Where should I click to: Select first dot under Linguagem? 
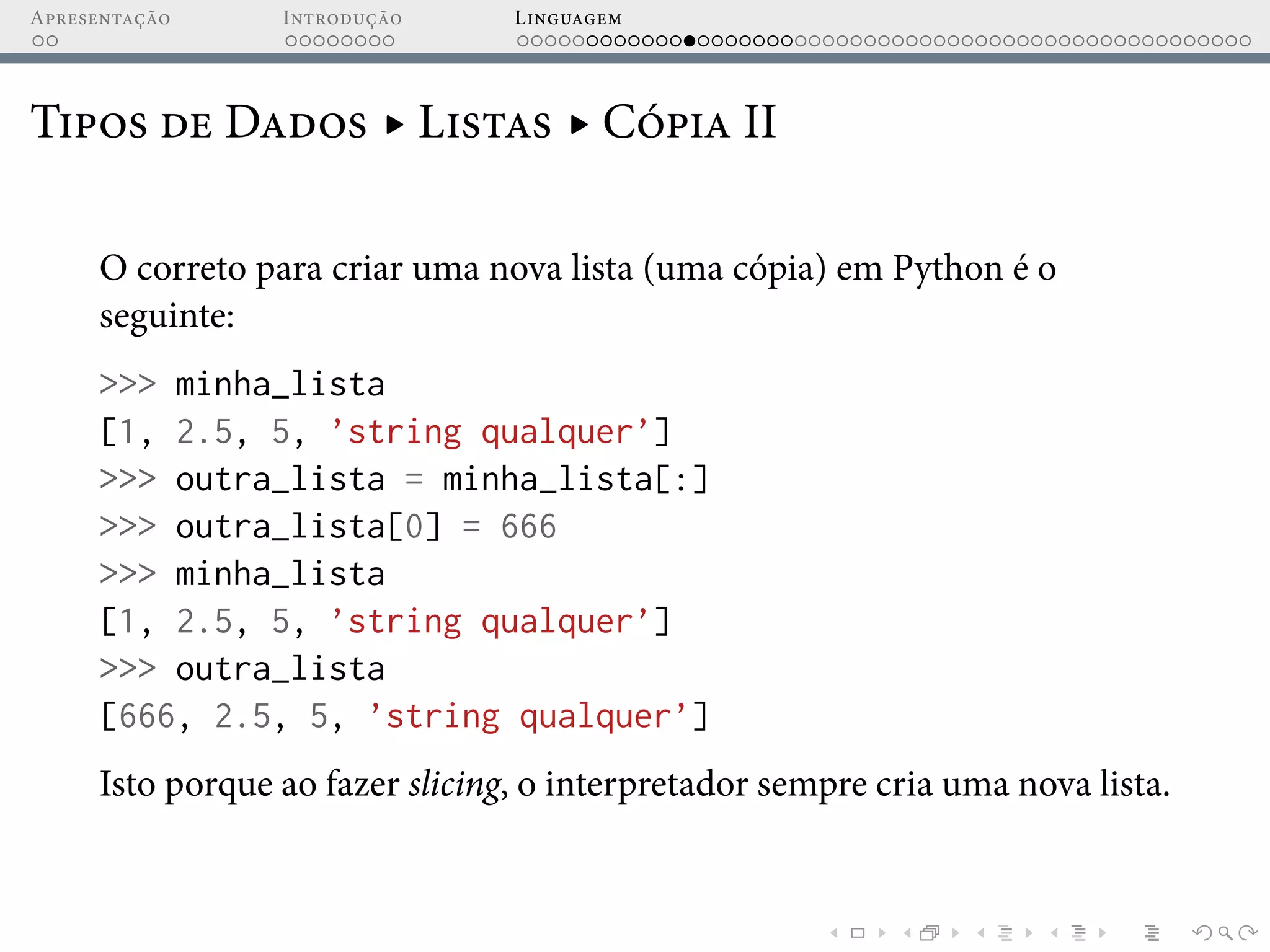coord(523,41)
